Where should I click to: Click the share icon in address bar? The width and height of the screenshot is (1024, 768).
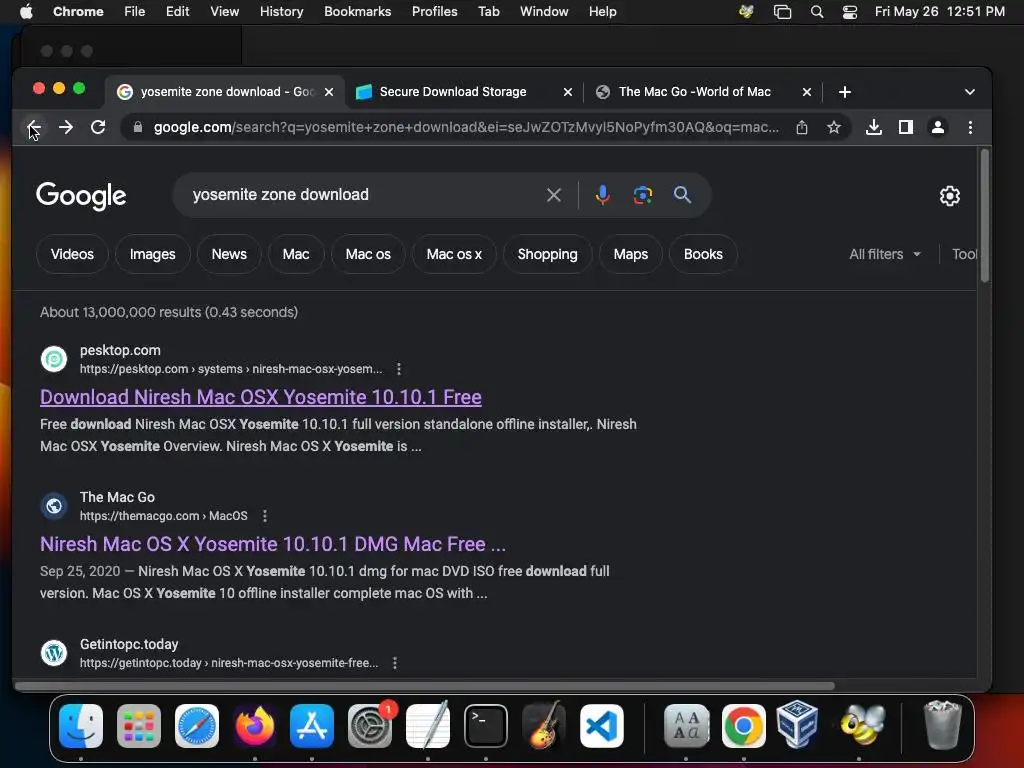(x=802, y=127)
